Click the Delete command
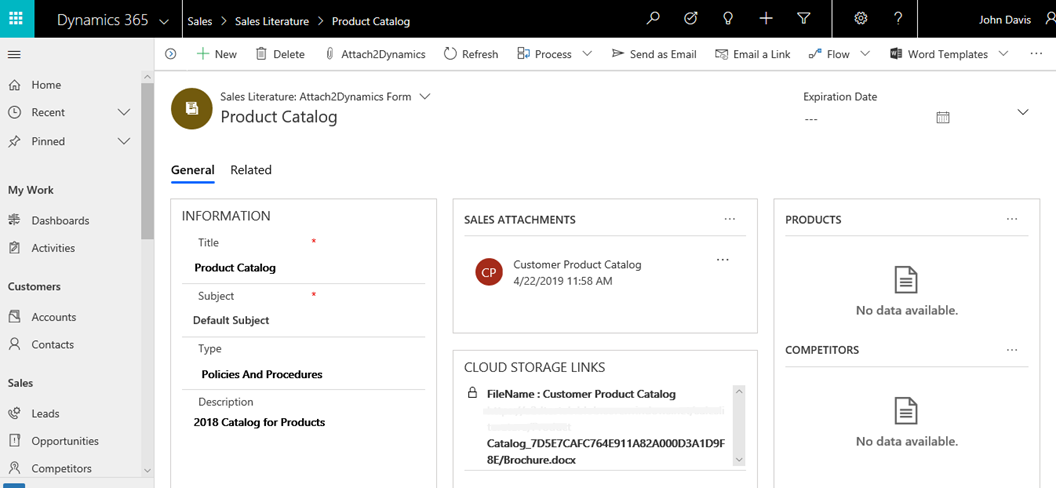The image size is (1056, 488). tap(280, 54)
